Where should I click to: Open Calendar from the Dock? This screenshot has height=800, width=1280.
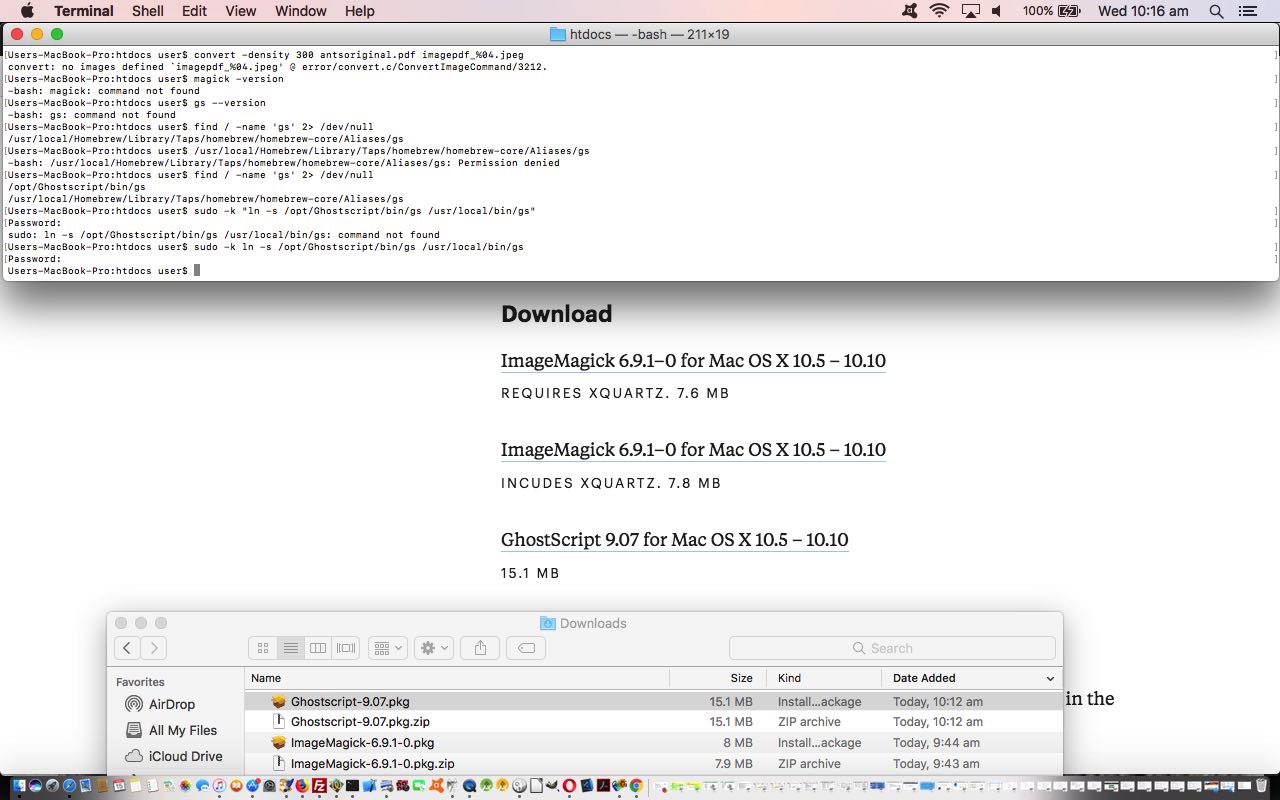pyautogui.click(x=119, y=786)
